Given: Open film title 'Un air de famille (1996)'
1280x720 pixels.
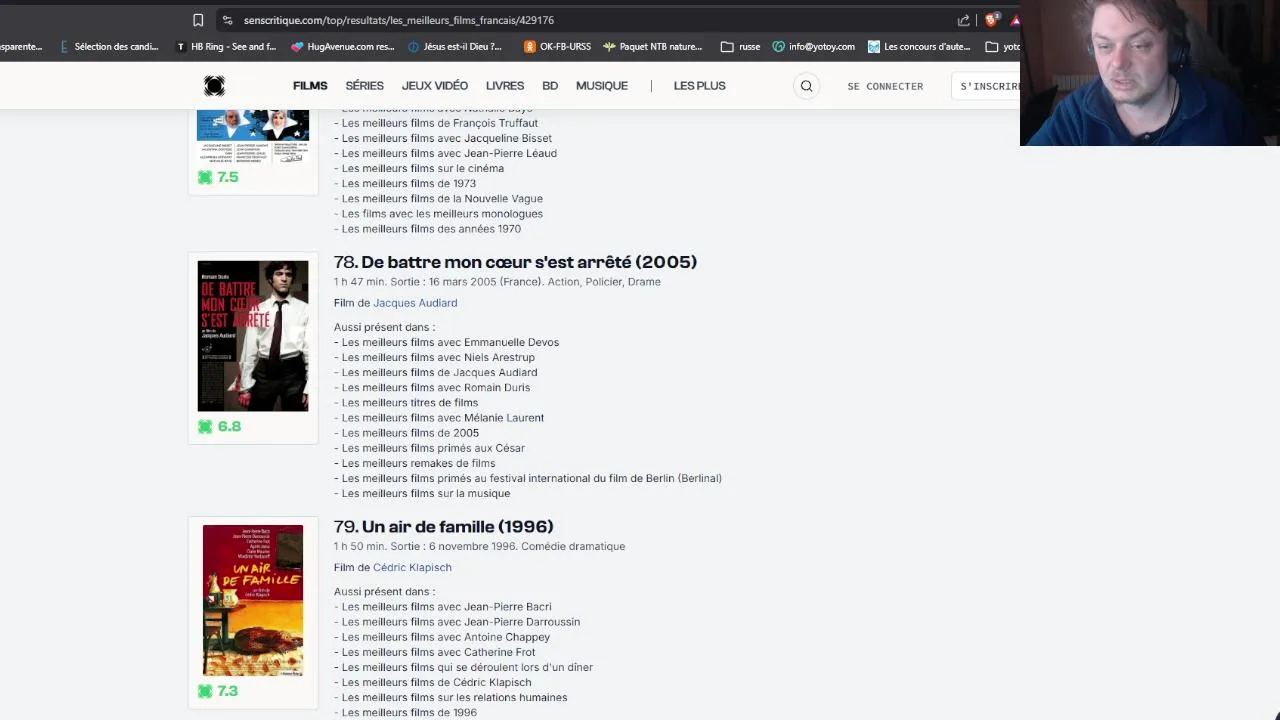Looking at the screenshot, I should click(458, 527).
